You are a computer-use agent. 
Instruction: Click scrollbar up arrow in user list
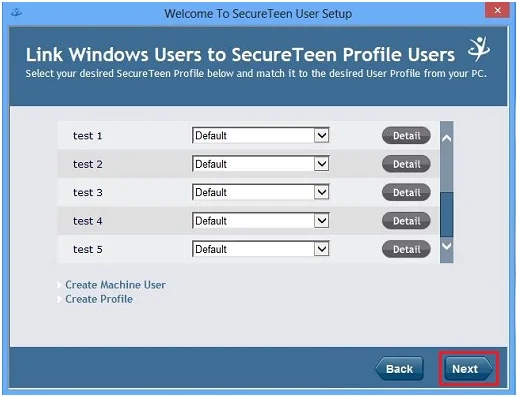447,138
